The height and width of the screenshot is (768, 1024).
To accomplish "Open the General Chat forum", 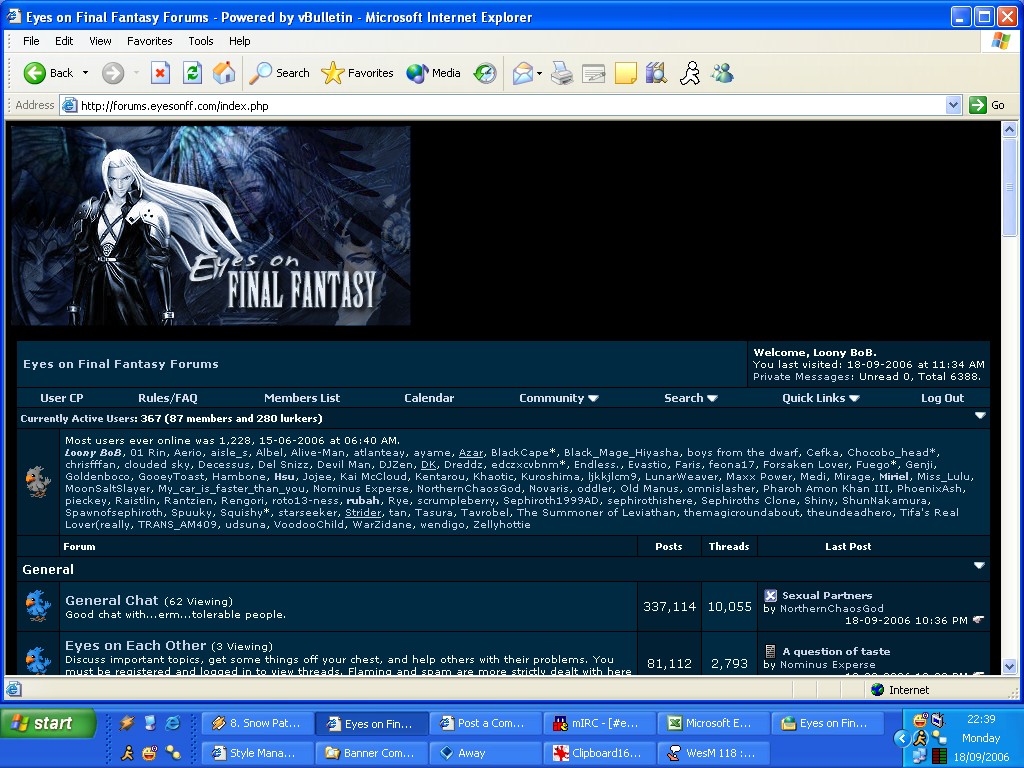I will click(x=112, y=600).
